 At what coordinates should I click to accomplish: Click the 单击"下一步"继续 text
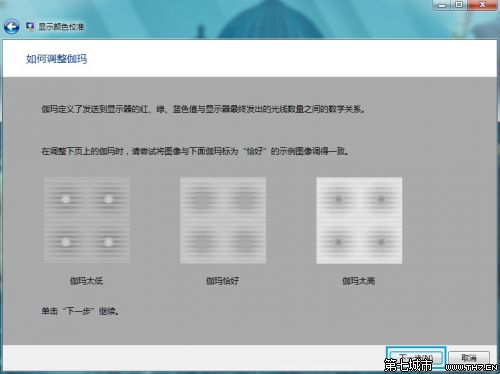tap(80, 311)
